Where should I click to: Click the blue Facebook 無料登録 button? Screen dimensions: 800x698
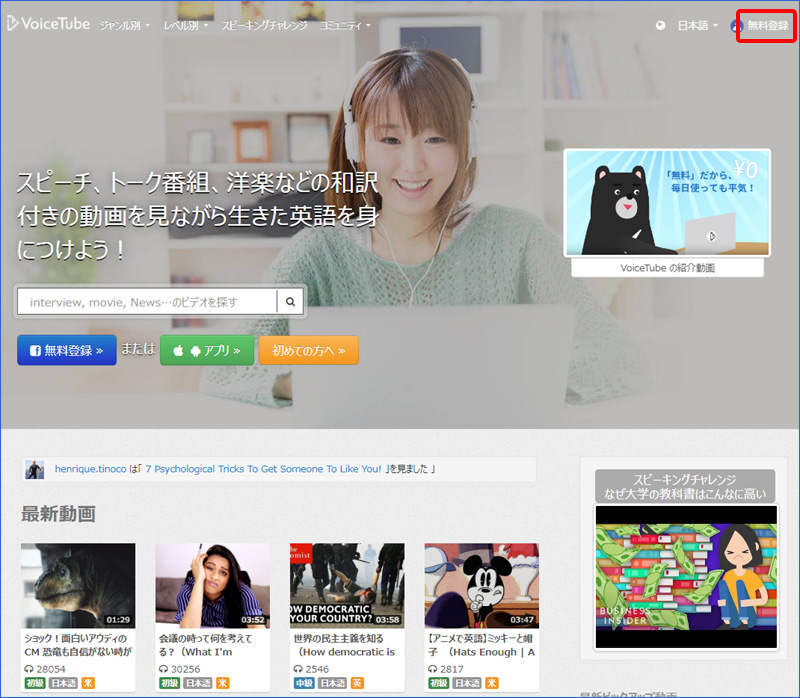pyautogui.click(x=66, y=351)
